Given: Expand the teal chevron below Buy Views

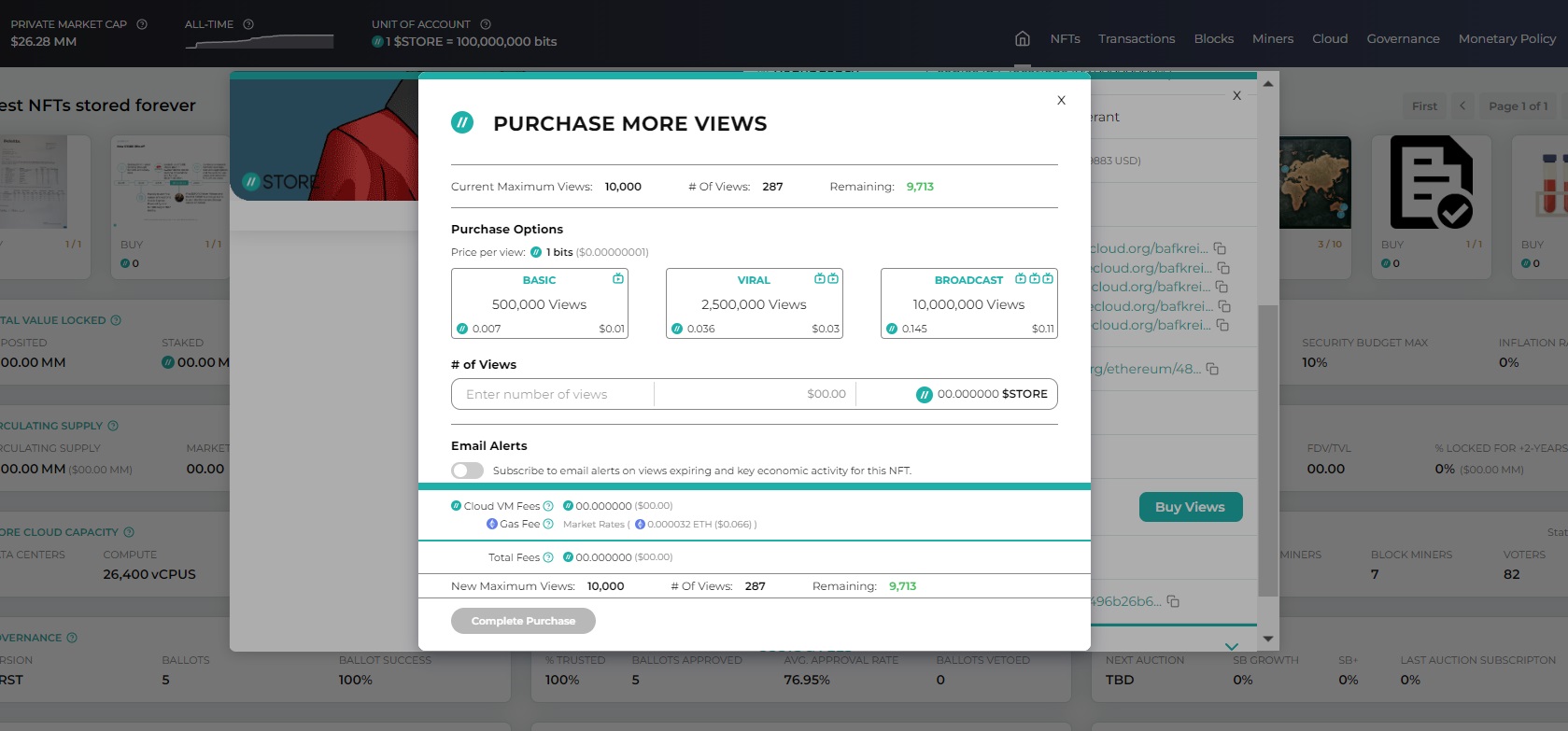Looking at the screenshot, I should point(1232,646).
